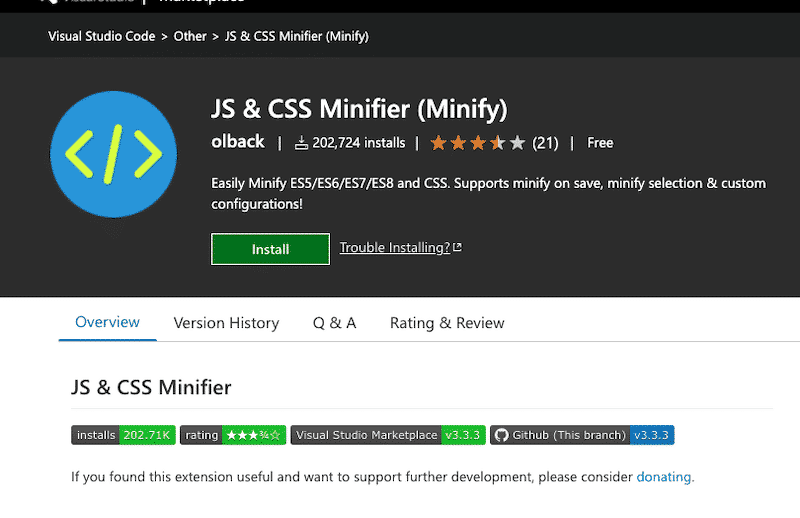Click the Other category breadcrumb
Screen dimensions: 800x518
190,36
